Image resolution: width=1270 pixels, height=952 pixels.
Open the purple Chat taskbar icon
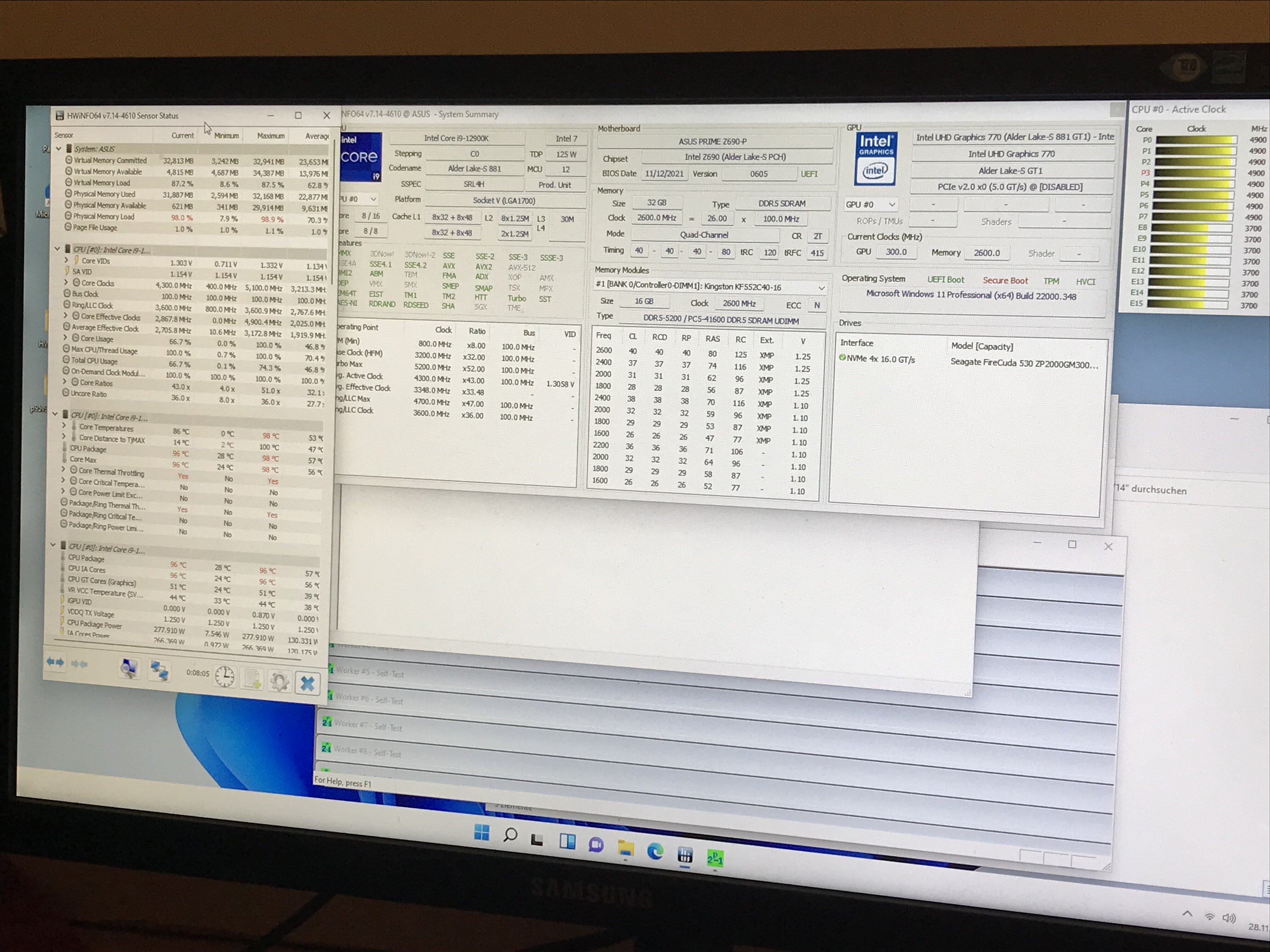coord(596,845)
